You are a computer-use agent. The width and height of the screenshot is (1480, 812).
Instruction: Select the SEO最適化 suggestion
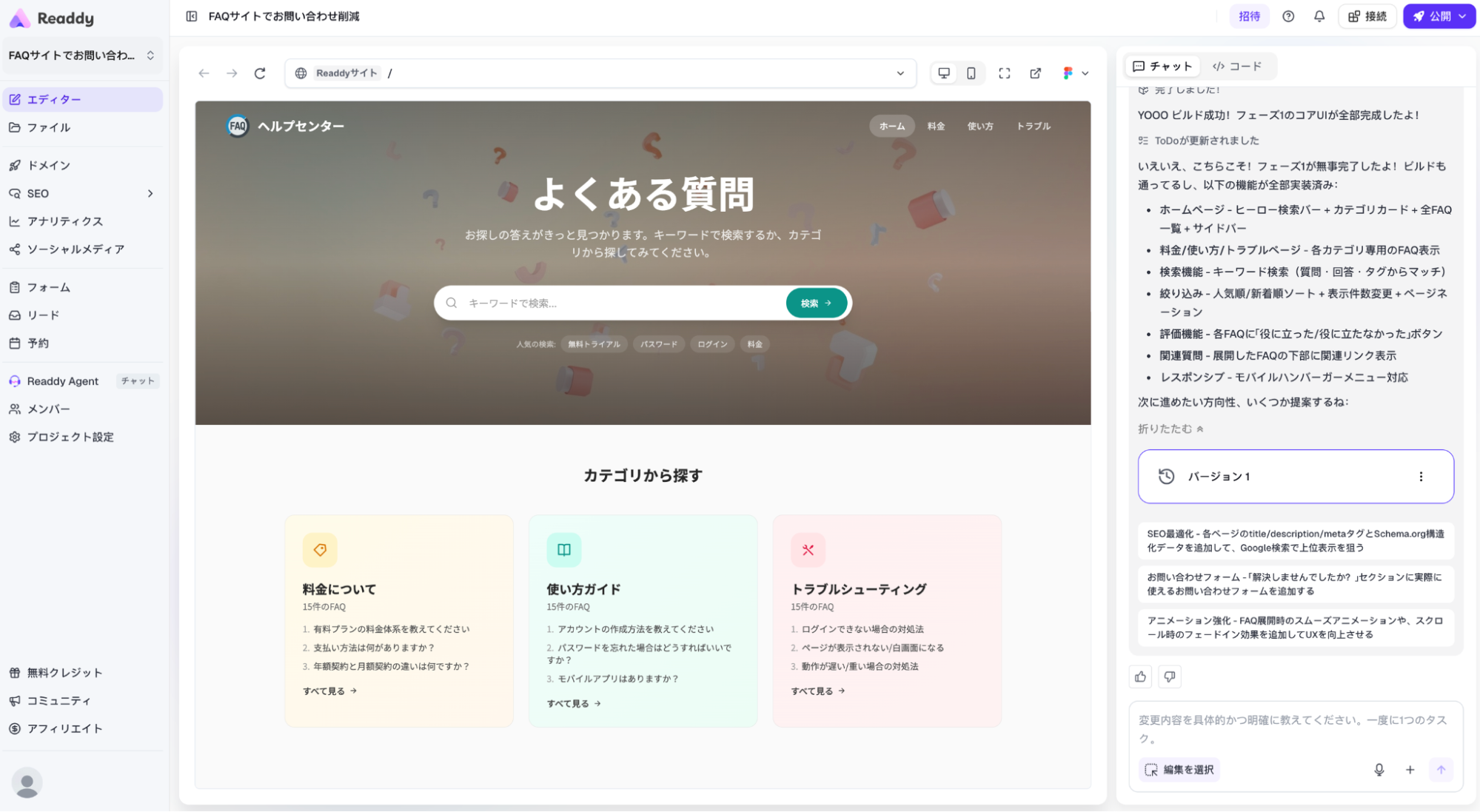pos(1296,541)
